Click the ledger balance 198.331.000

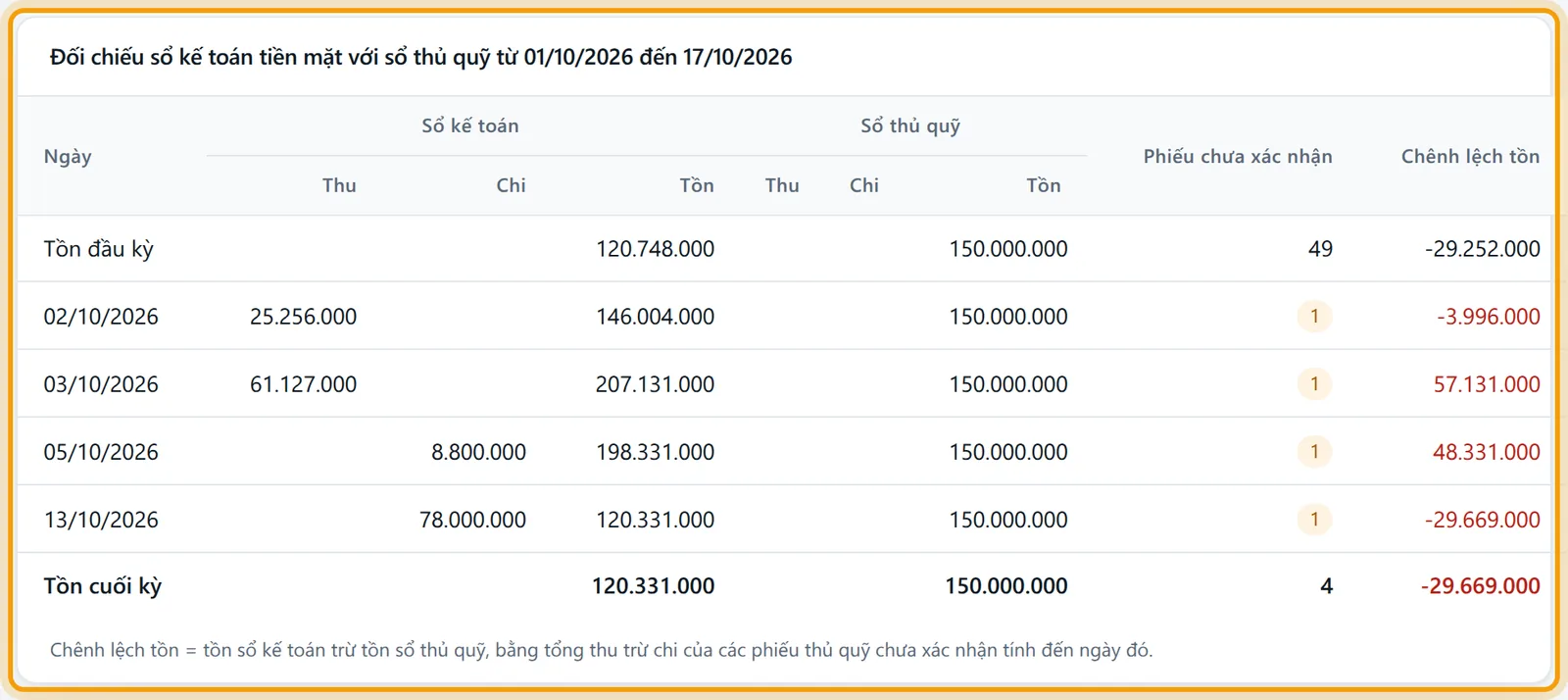655,452
